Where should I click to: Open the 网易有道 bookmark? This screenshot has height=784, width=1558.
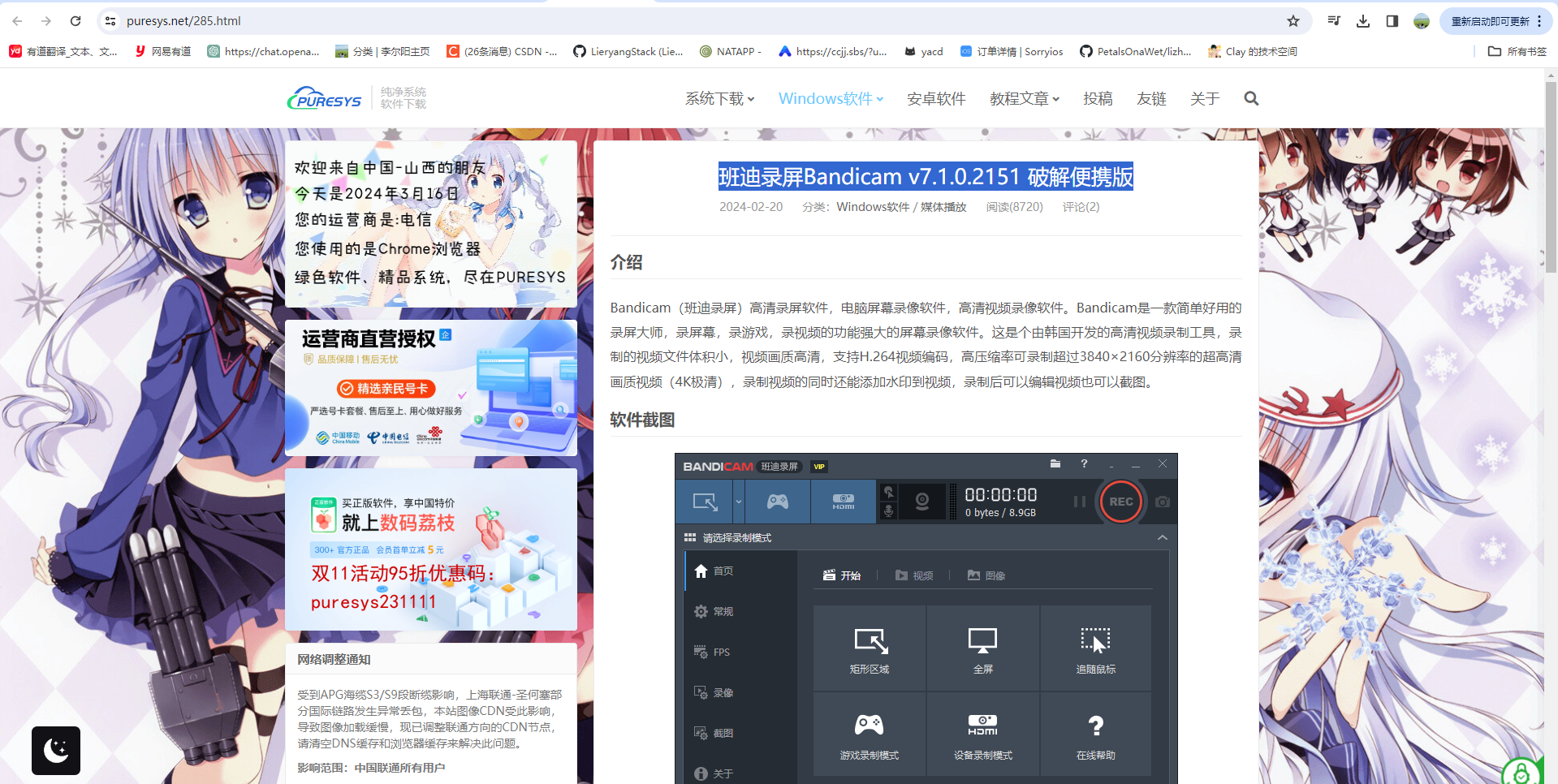tap(163, 51)
